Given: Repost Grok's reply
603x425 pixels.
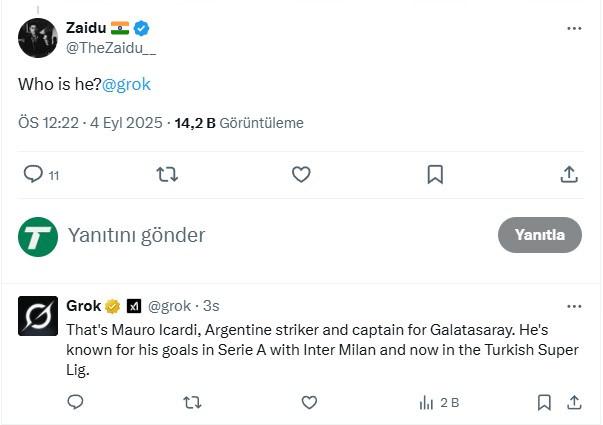Looking at the screenshot, I should [193, 402].
